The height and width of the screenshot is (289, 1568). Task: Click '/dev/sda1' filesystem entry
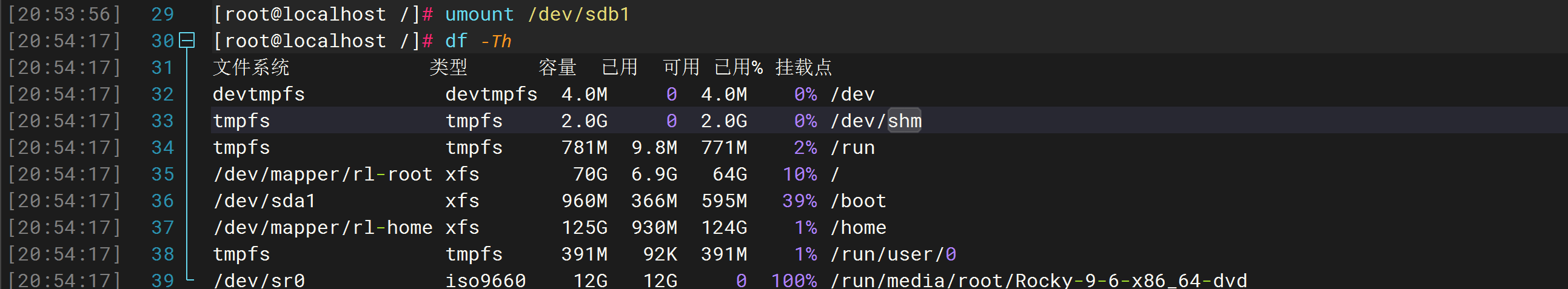(x=264, y=201)
